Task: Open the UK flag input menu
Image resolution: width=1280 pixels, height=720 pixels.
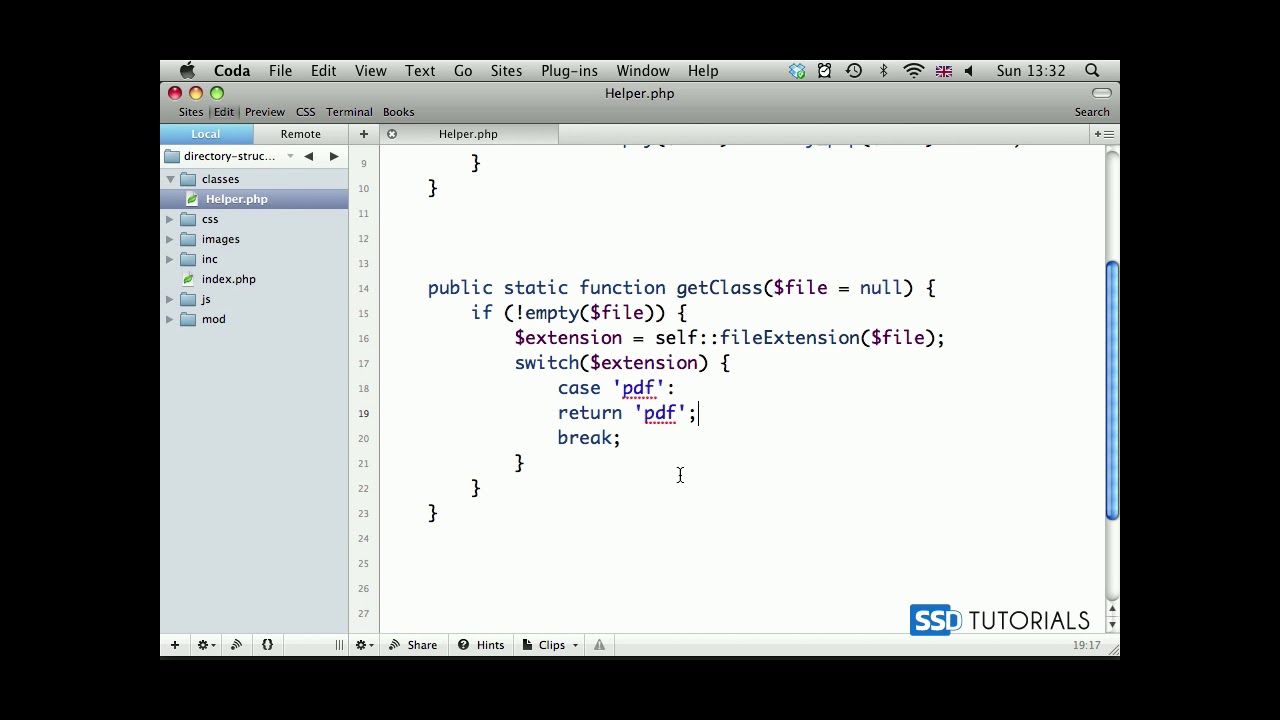Action: tap(943, 71)
